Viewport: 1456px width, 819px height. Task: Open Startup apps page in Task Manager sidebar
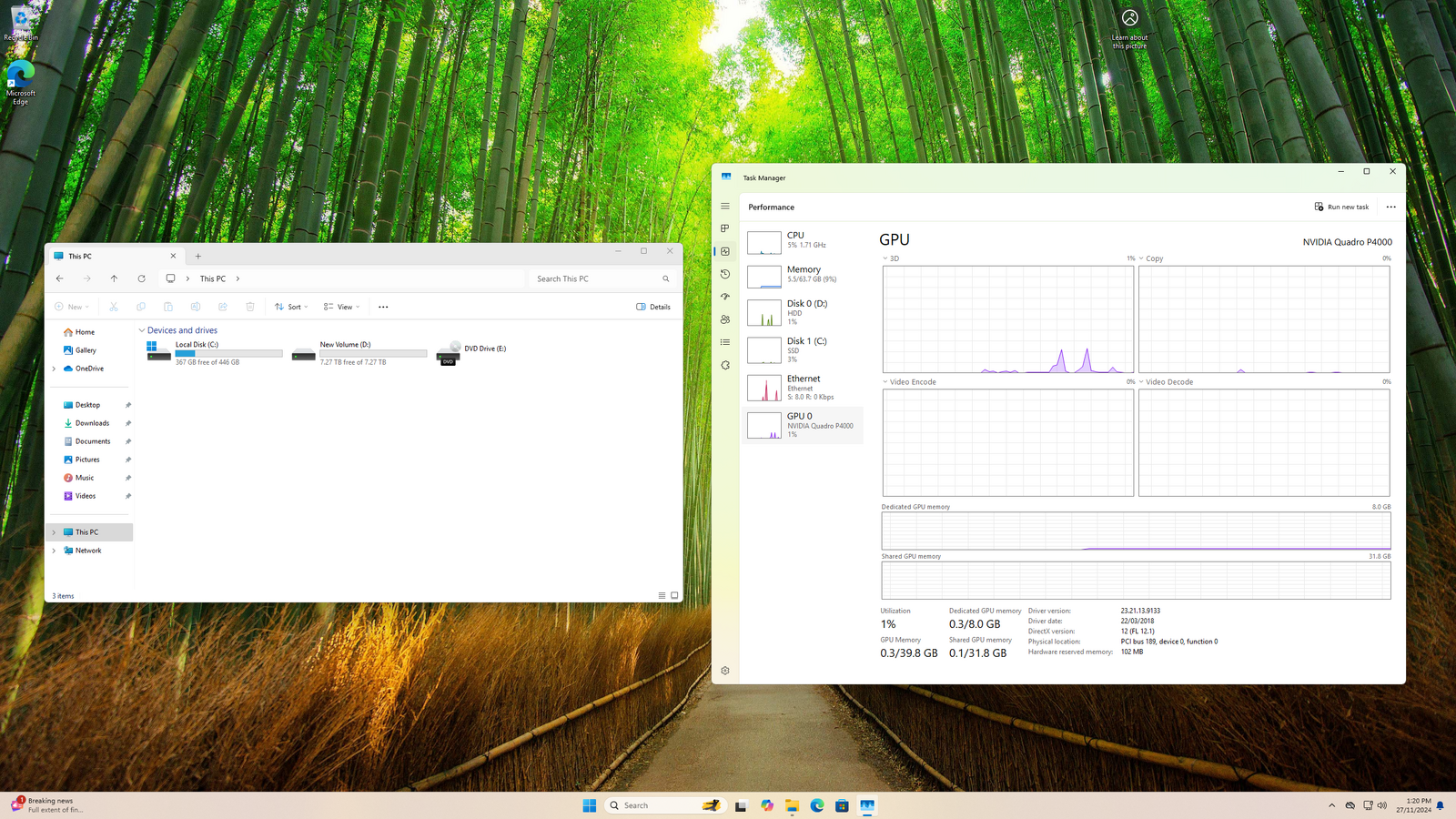click(x=725, y=297)
